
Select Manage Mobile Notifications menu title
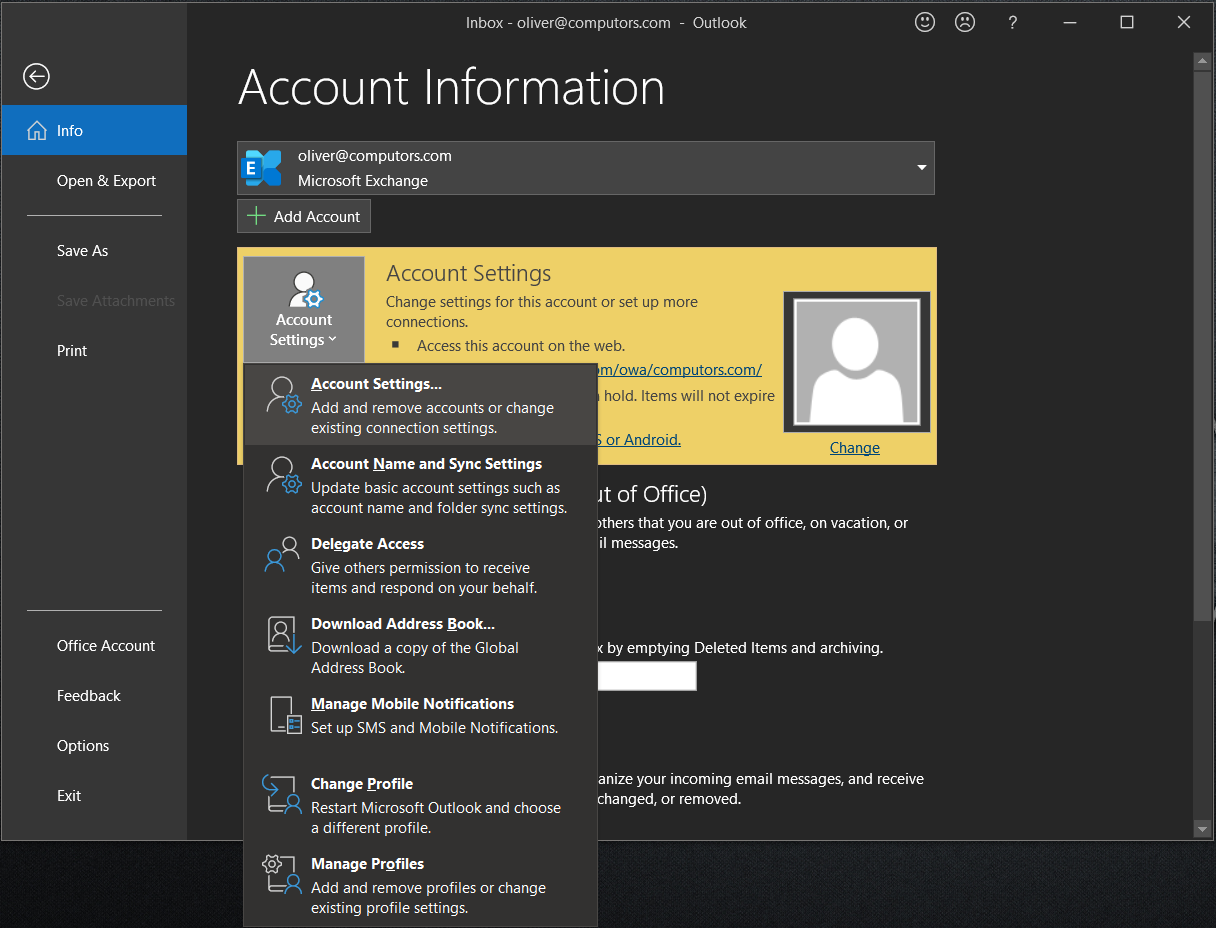pos(412,704)
